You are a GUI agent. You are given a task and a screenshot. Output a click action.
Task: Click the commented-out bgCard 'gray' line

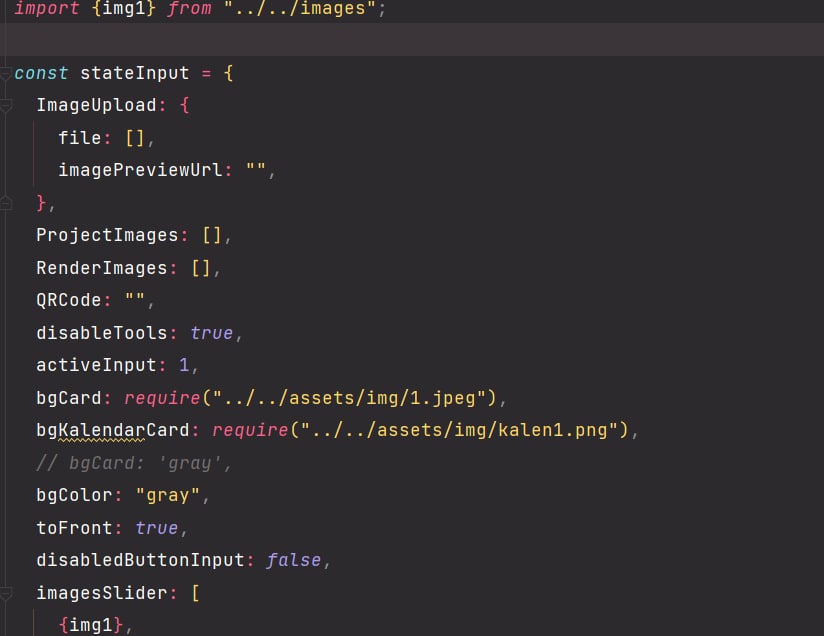tap(133, 464)
